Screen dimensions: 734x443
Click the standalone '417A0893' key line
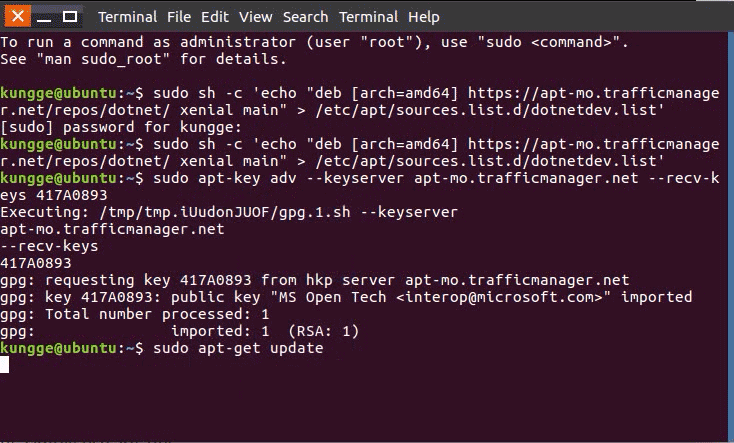[36, 263]
